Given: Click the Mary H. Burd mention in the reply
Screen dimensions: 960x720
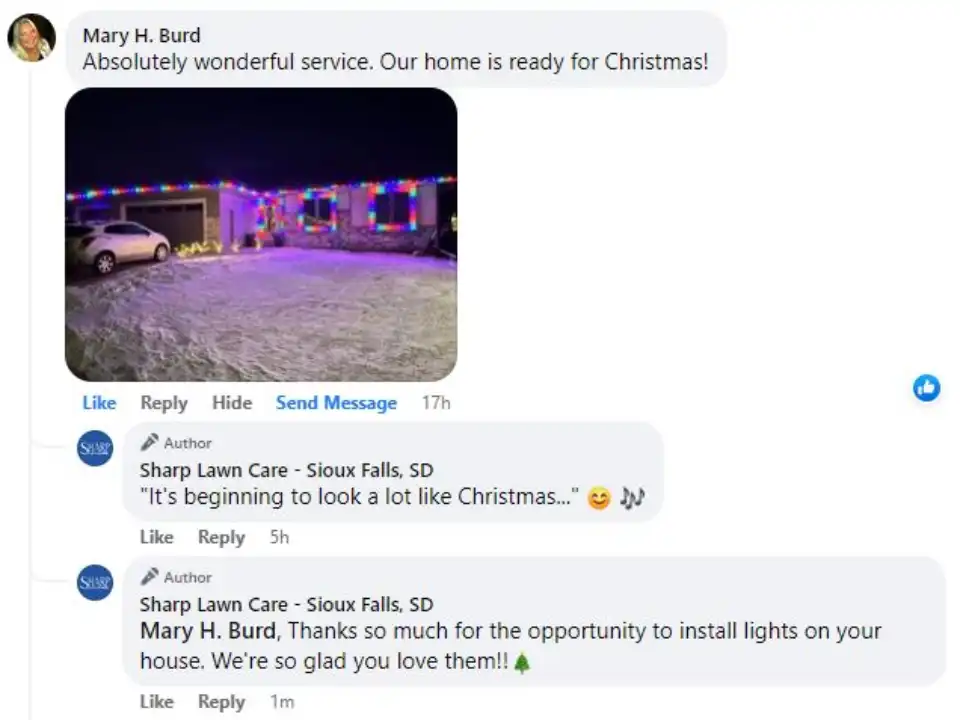Looking at the screenshot, I should click(x=200, y=631).
